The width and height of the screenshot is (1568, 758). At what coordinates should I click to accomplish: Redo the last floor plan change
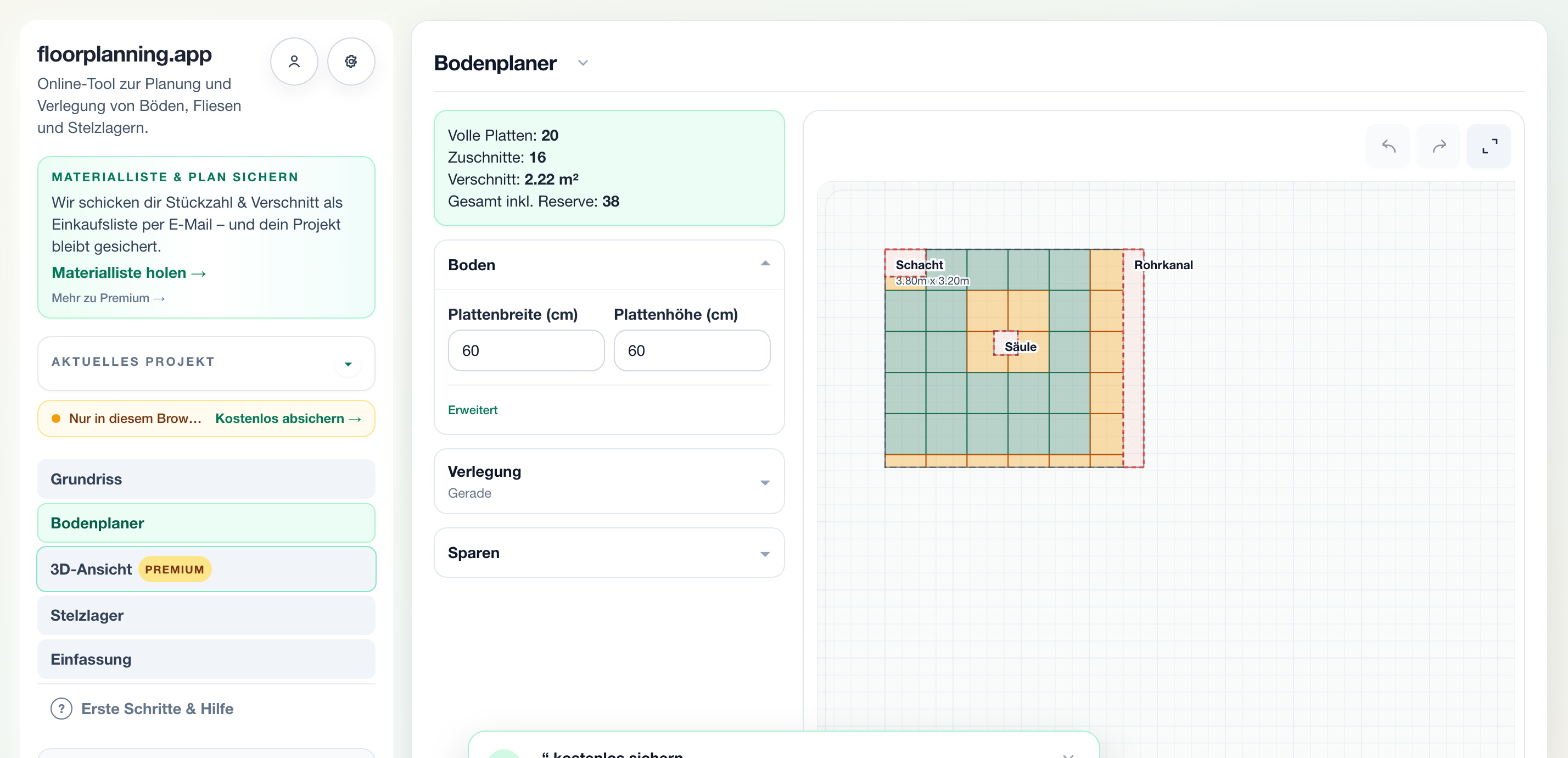point(1439,146)
